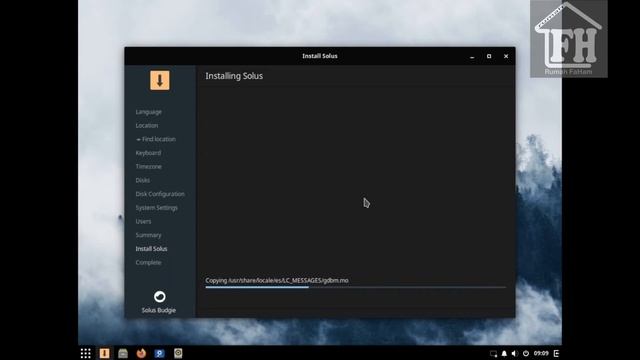Click the Solus Budgie label

point(159,310)
